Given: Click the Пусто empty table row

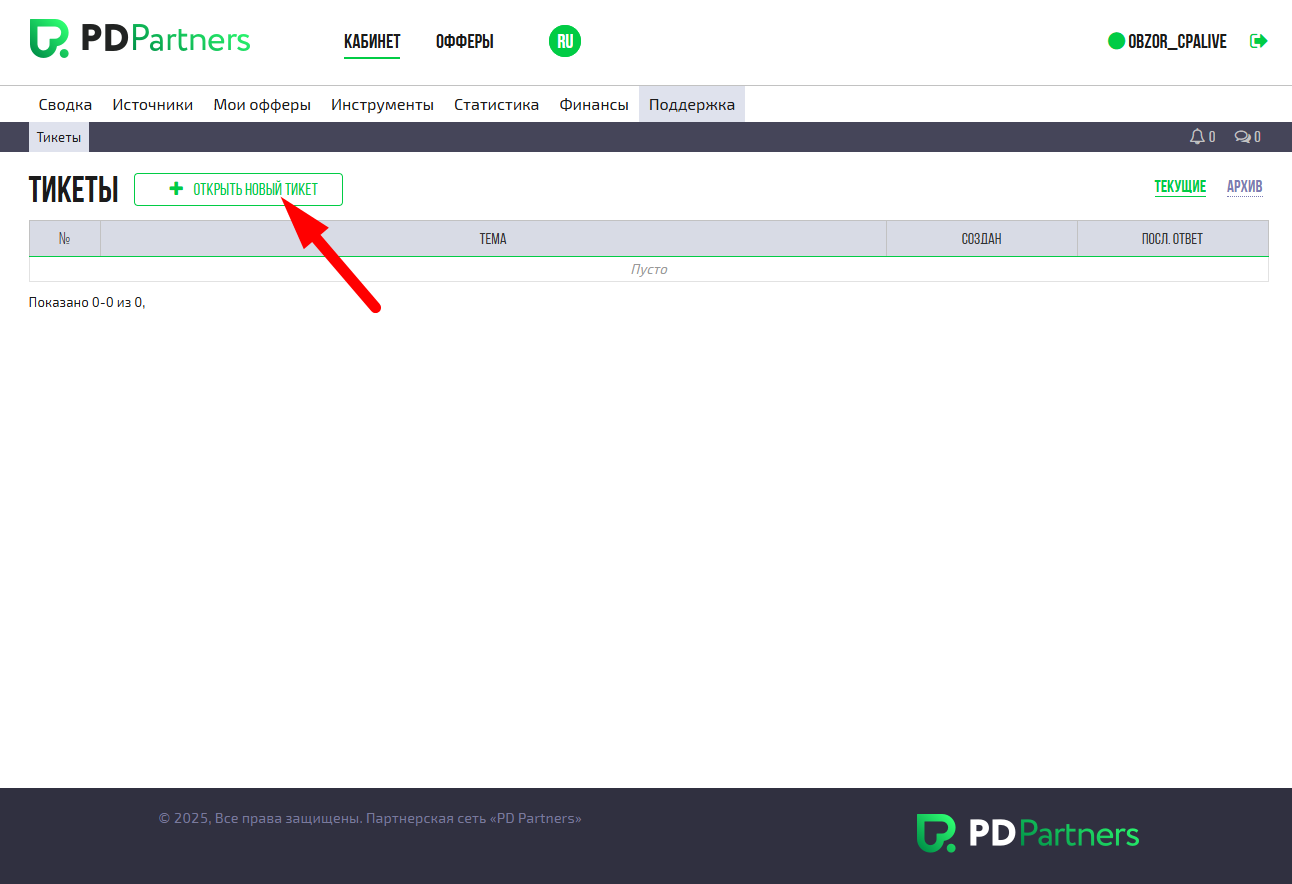Looking at the screenshot, I should click(x=649, y=269).
